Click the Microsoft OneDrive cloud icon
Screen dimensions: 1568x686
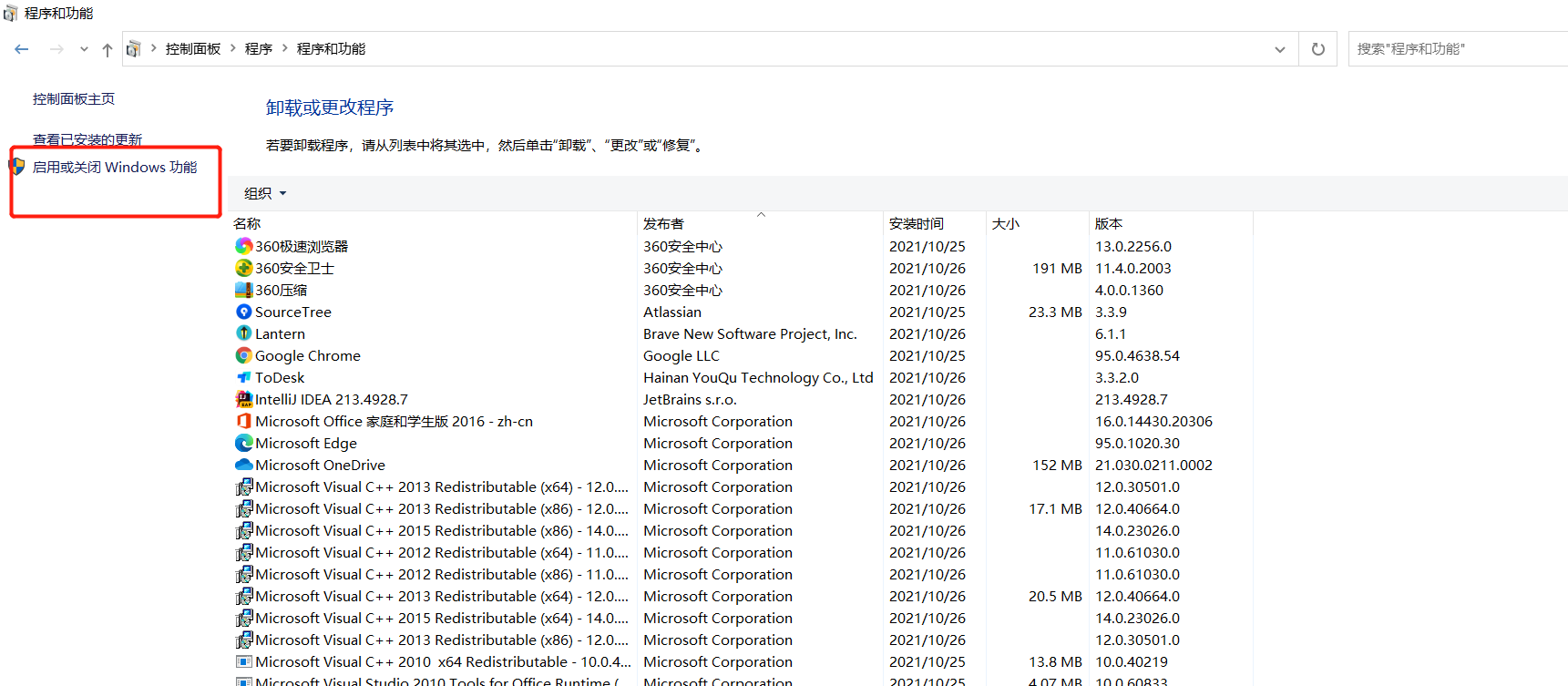(243, 465)
